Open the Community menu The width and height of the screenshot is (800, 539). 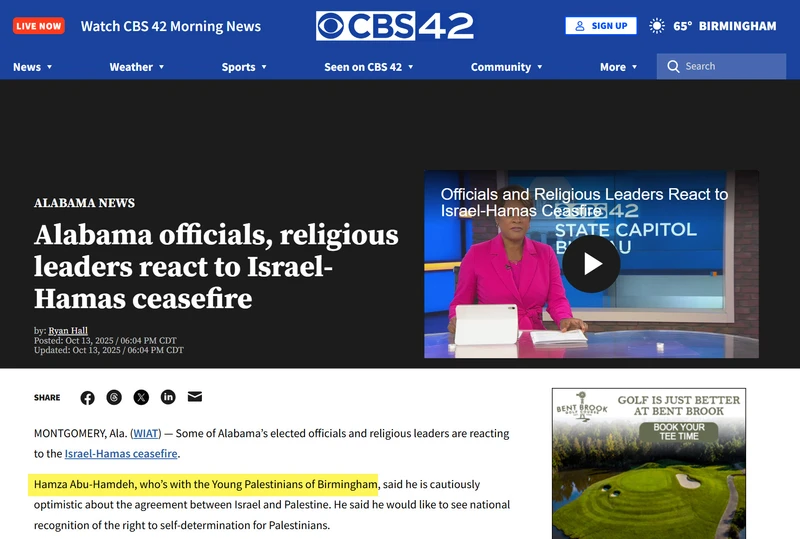(x=506, y=67)
